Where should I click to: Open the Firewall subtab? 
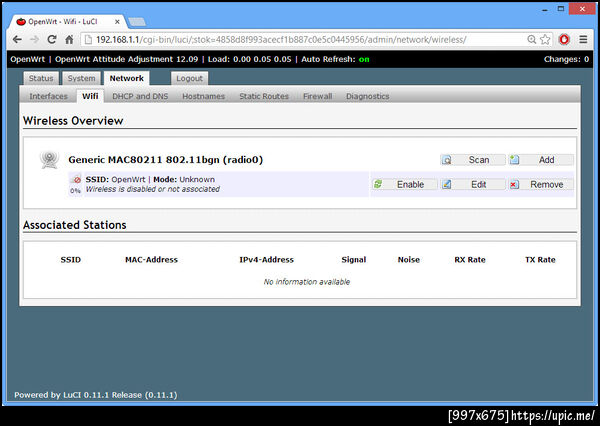318,96
